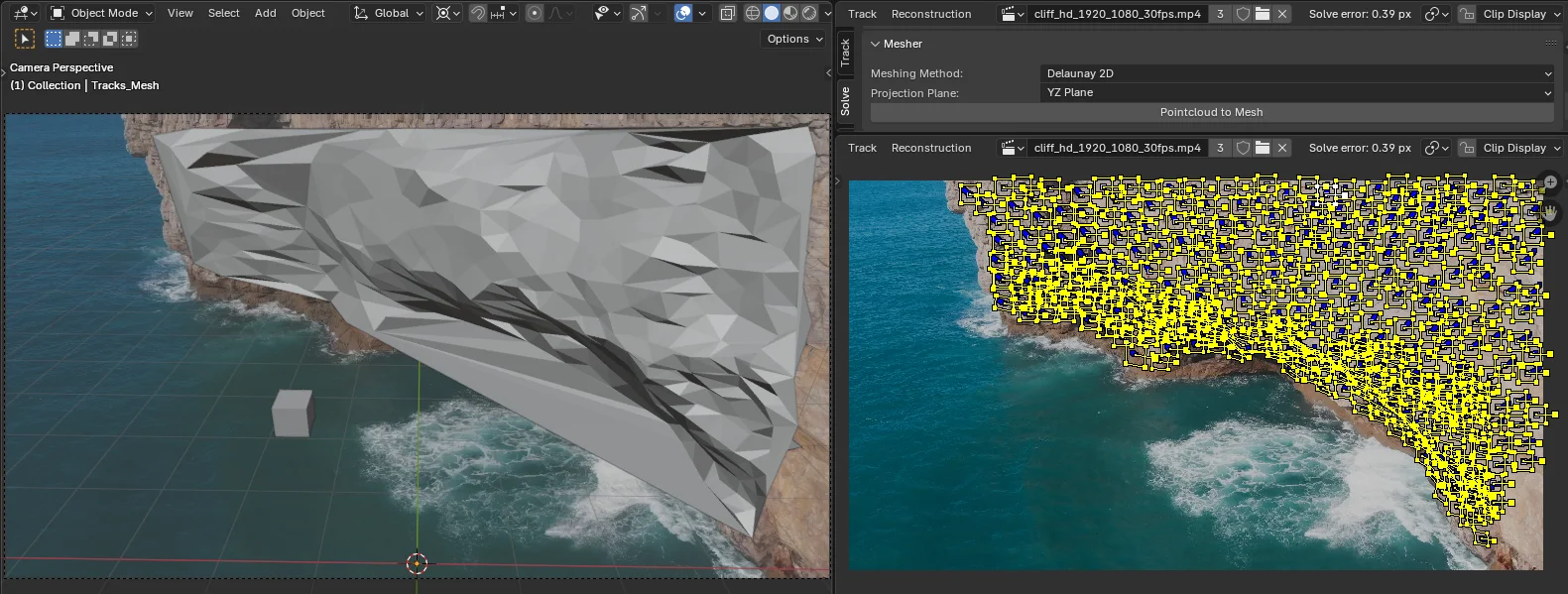Open the Object Mode dropdown
This screenshot has height=594, width=1568.
pyautogui.click(x=102, y=13)
